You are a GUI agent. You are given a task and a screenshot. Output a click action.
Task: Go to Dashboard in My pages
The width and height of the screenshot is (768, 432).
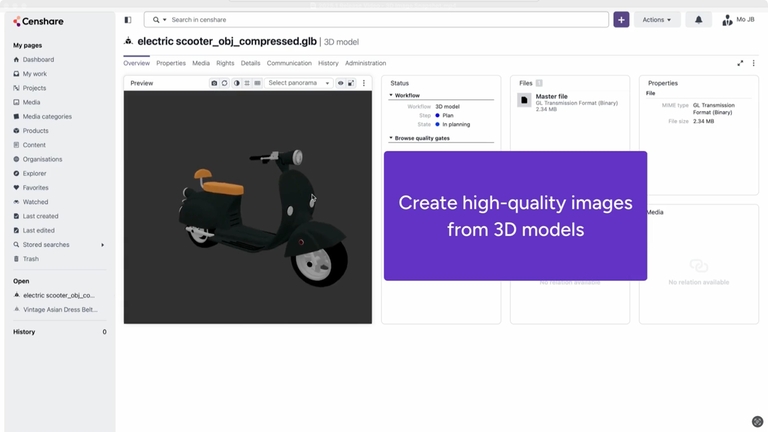pyautogui.click(x=38, y=59)
